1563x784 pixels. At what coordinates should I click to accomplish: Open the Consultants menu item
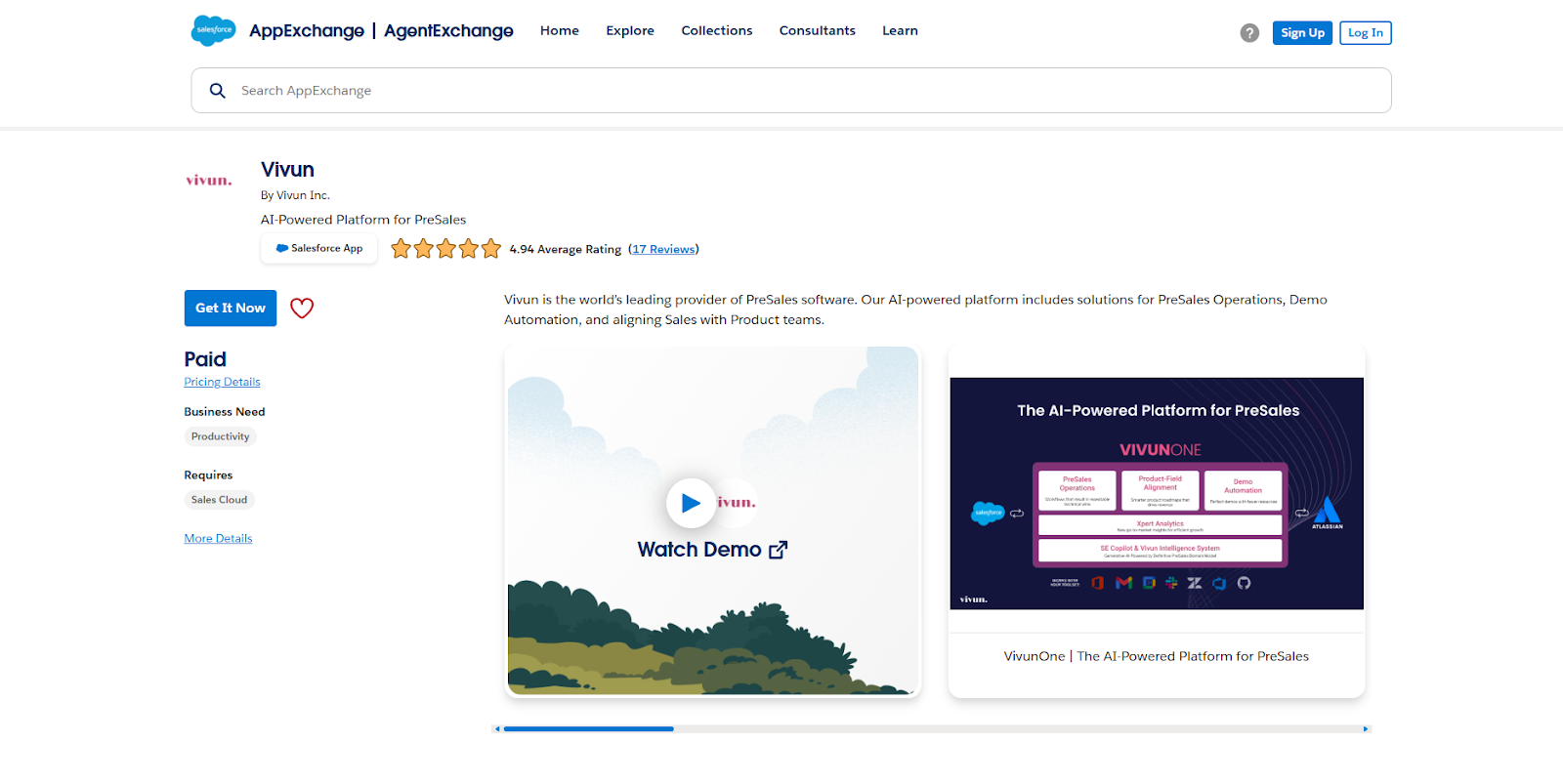(x=818, y=31)
